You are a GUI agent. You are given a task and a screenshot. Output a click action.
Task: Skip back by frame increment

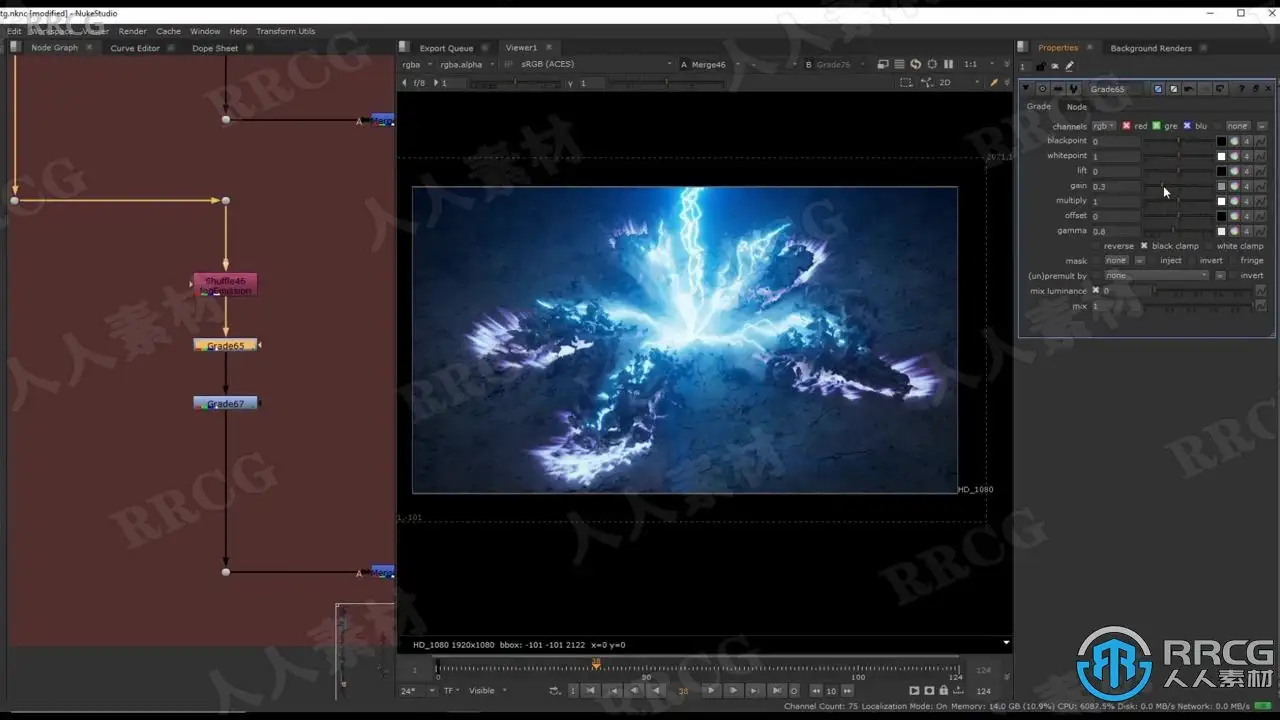816,691
